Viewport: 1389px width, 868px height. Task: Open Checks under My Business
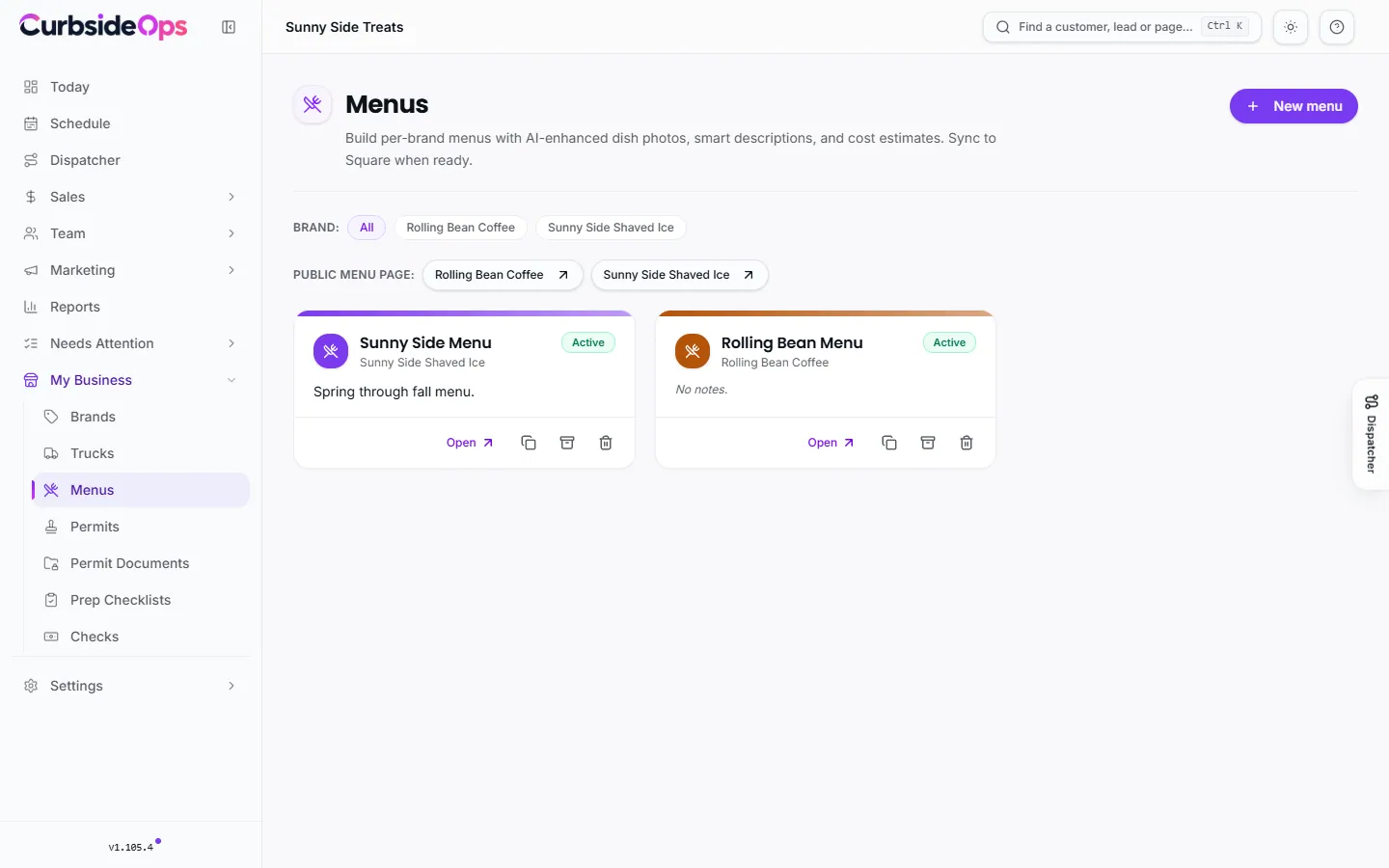point(141,637)
